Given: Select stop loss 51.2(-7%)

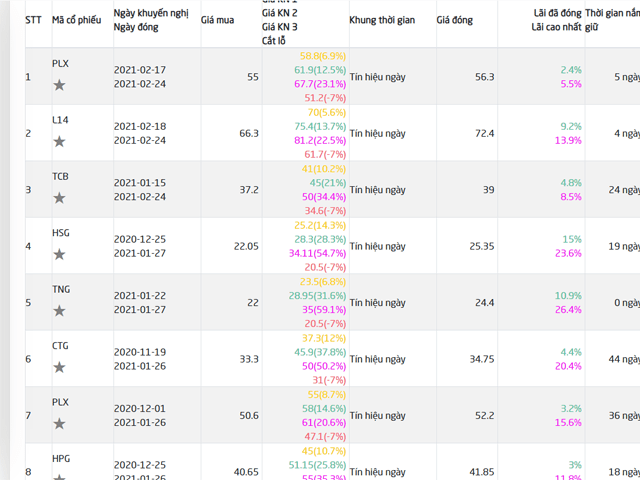Looking at the screenshot, I should pos(325,98).
